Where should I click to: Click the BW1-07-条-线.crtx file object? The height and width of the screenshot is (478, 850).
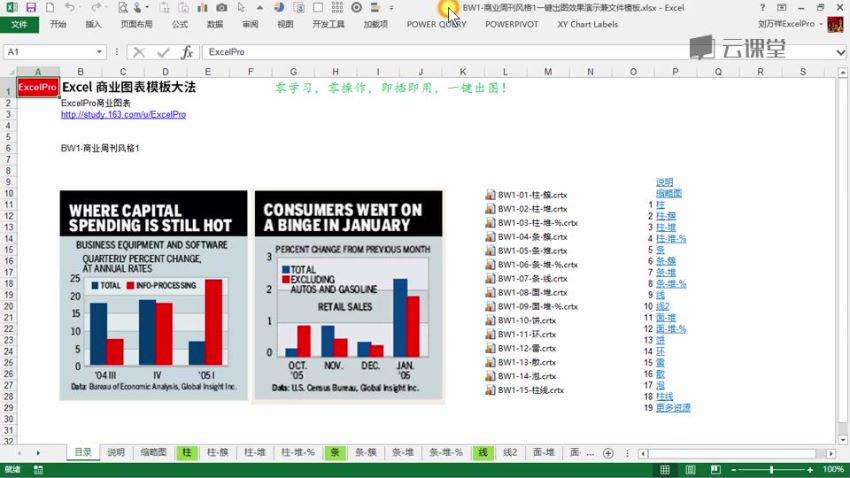click(x=526, y=279)
